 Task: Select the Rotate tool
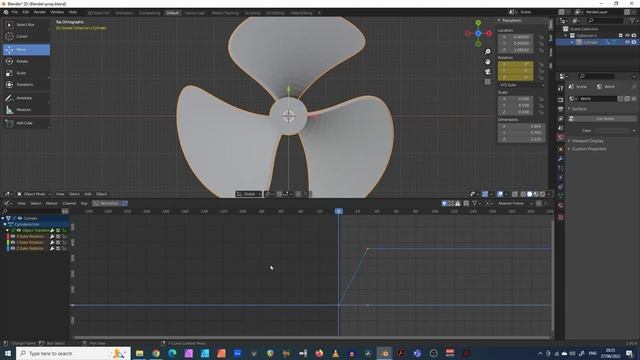(27, 61)
